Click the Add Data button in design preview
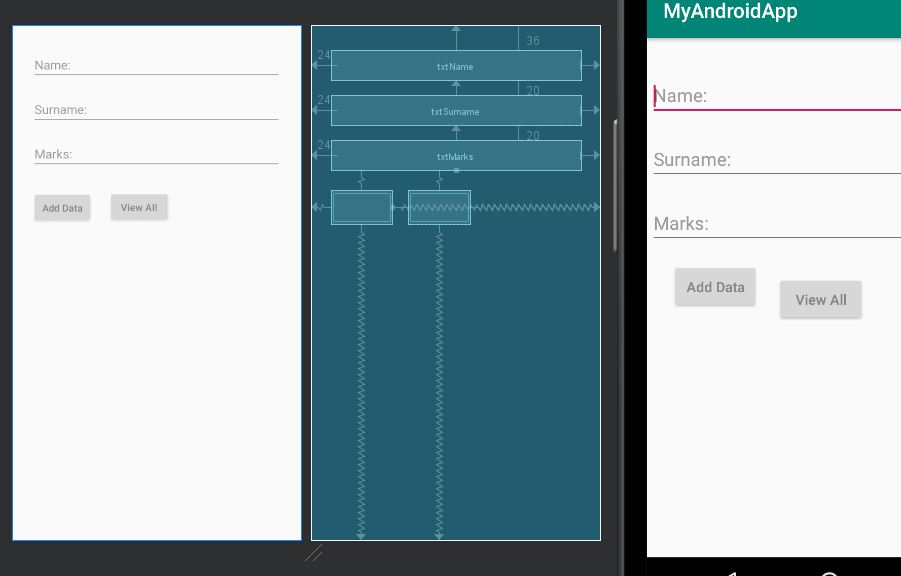This screenshot has width=901, height=576. (x=62, y=208)
